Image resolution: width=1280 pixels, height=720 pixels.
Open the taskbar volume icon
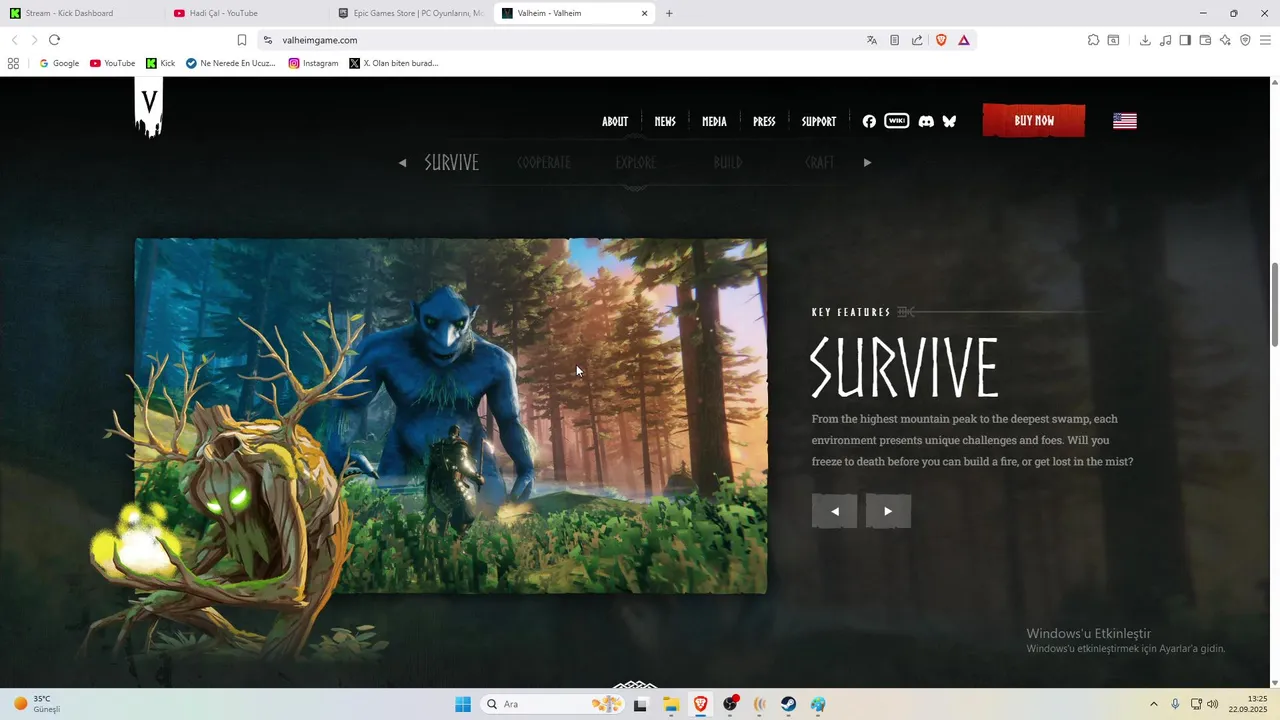(x=1212, y=704)
